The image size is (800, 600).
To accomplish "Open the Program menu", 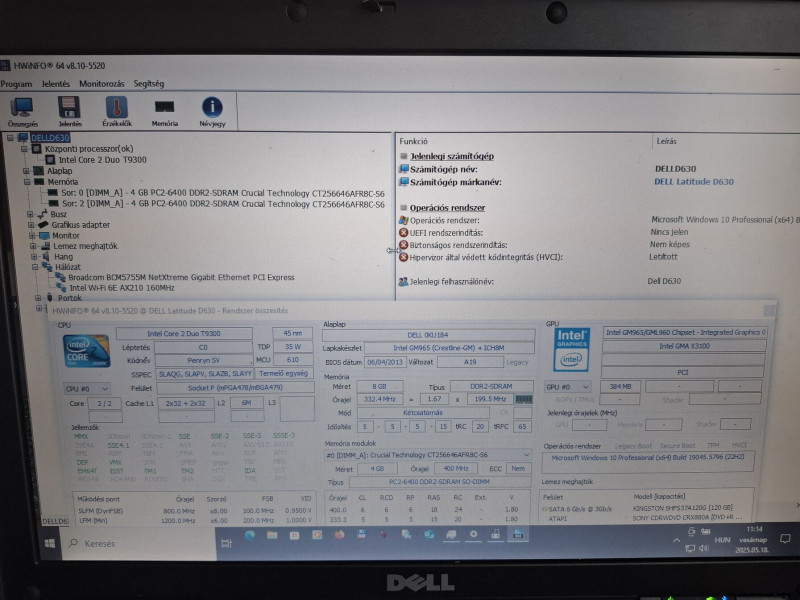I will [16, 84].
